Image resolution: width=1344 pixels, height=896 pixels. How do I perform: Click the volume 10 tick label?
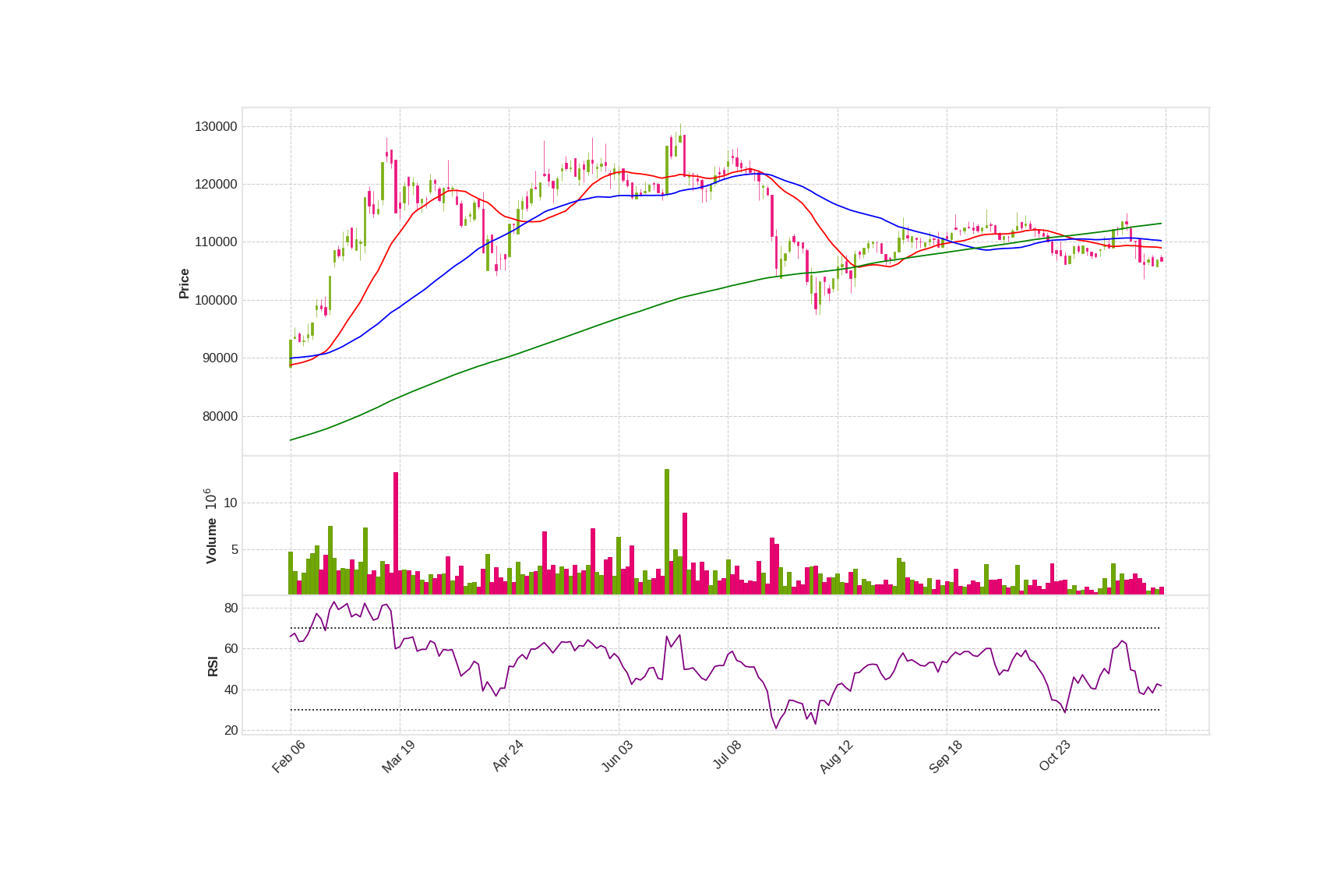tap(230, 503)
